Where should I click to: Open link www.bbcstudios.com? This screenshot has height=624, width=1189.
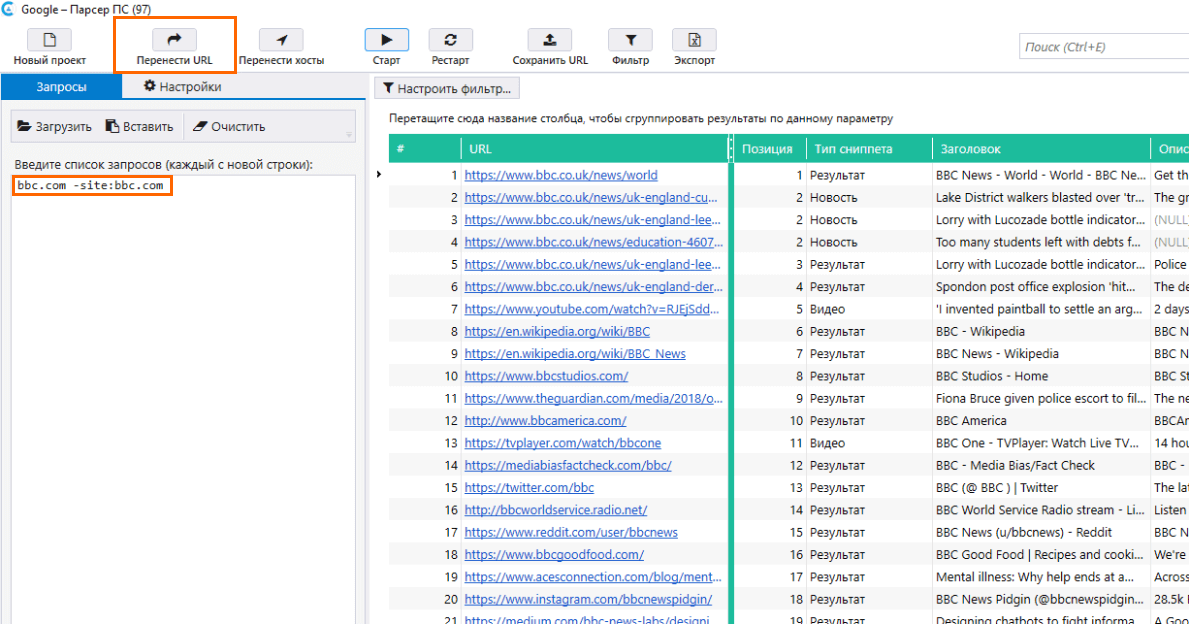point(546,376)
